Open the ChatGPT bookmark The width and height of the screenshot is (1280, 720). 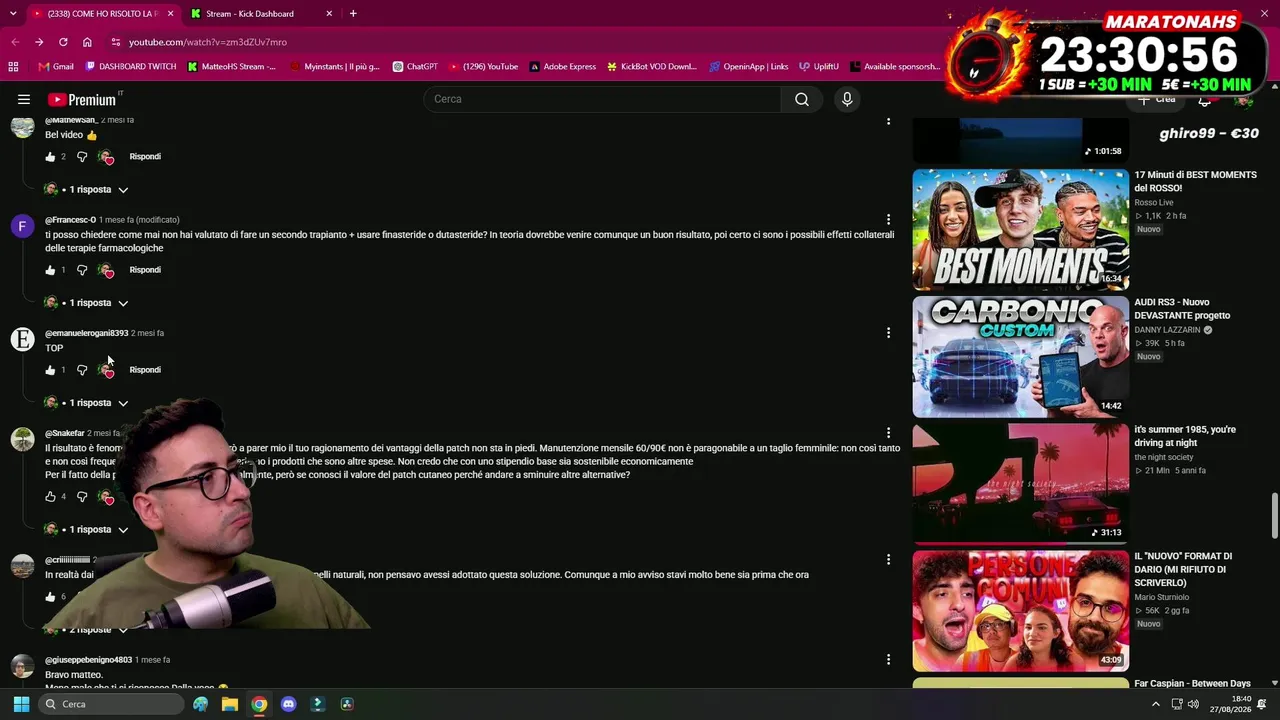(x=415, y=67)
